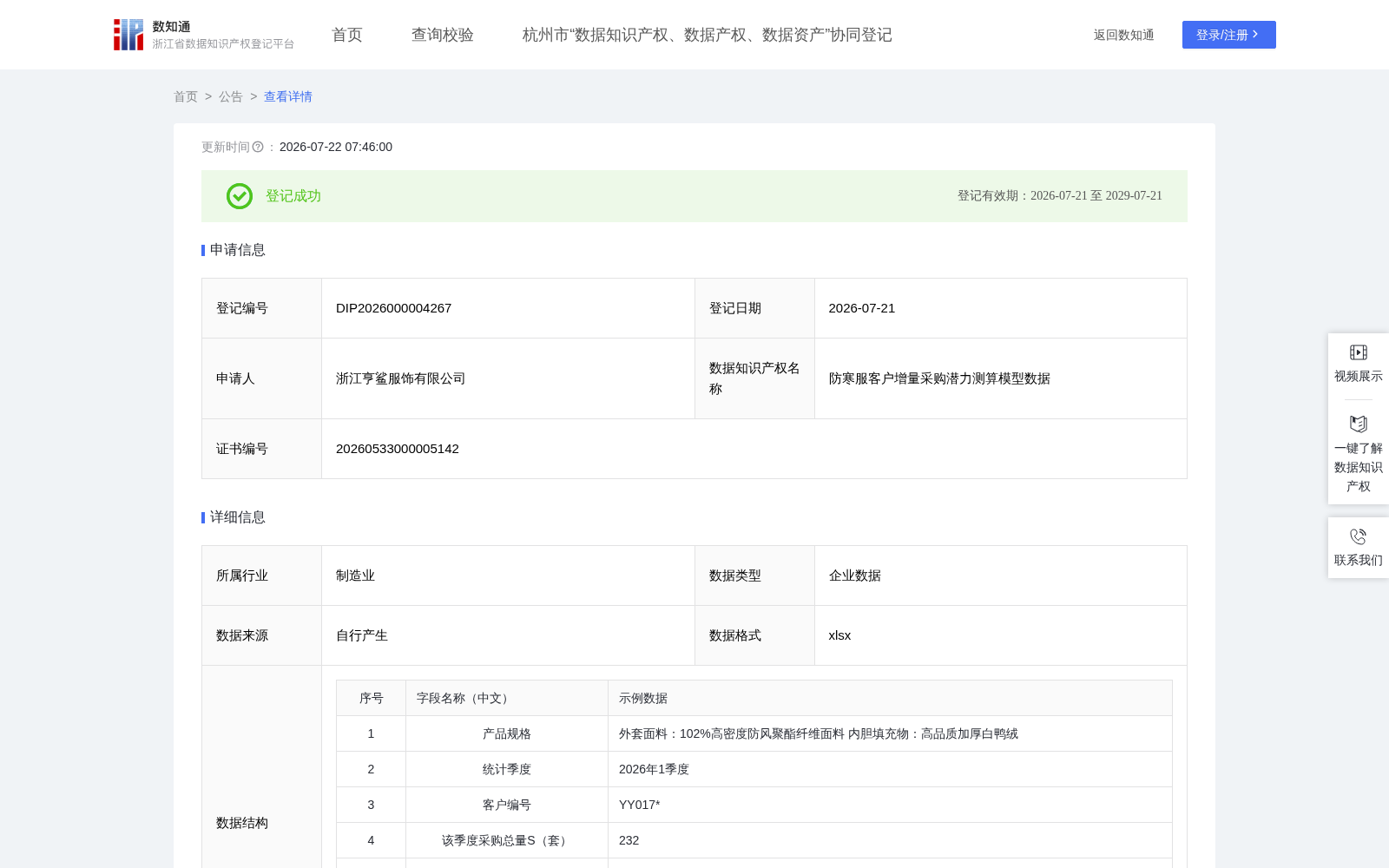The height and width of the screenshot is (868, 1389).
Task: Click the 字段名称（中文） column header
Action: pyautogui.click(x=507, y=698)
